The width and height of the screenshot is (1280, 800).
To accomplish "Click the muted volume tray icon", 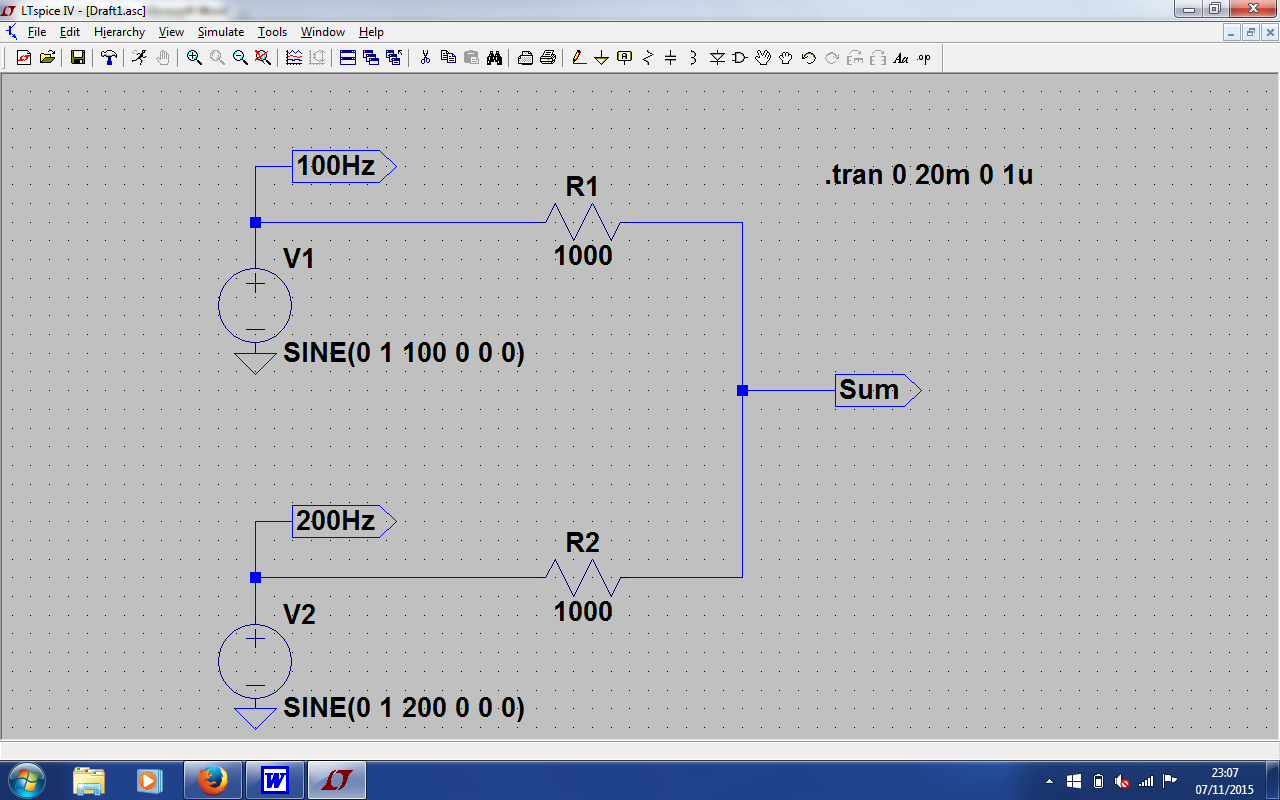I will 1122,781.
